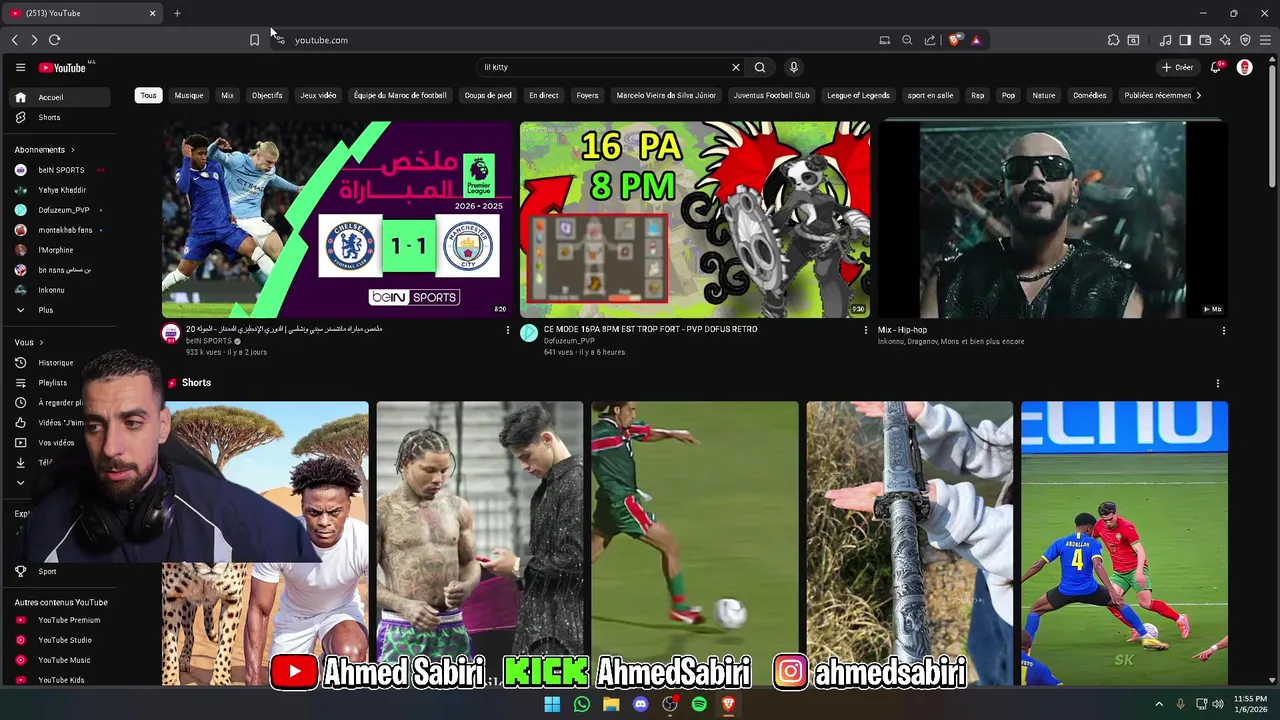Open the browser extensions puzzle icon
1280x720 pixels.
[x=1113, y=40]
